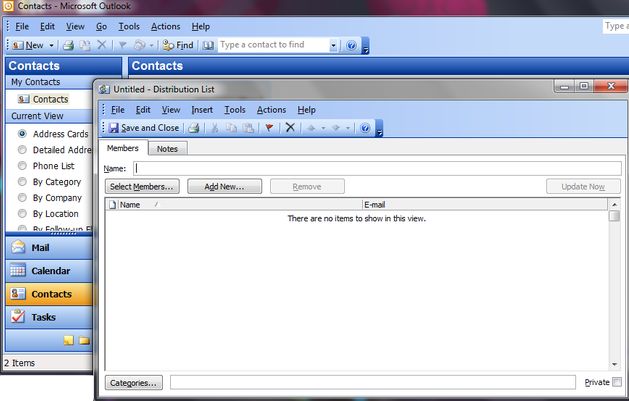Open the Next Item dropdown arrow
The height and width of the screenshot is (401, 629).
(x=348, y=128)
